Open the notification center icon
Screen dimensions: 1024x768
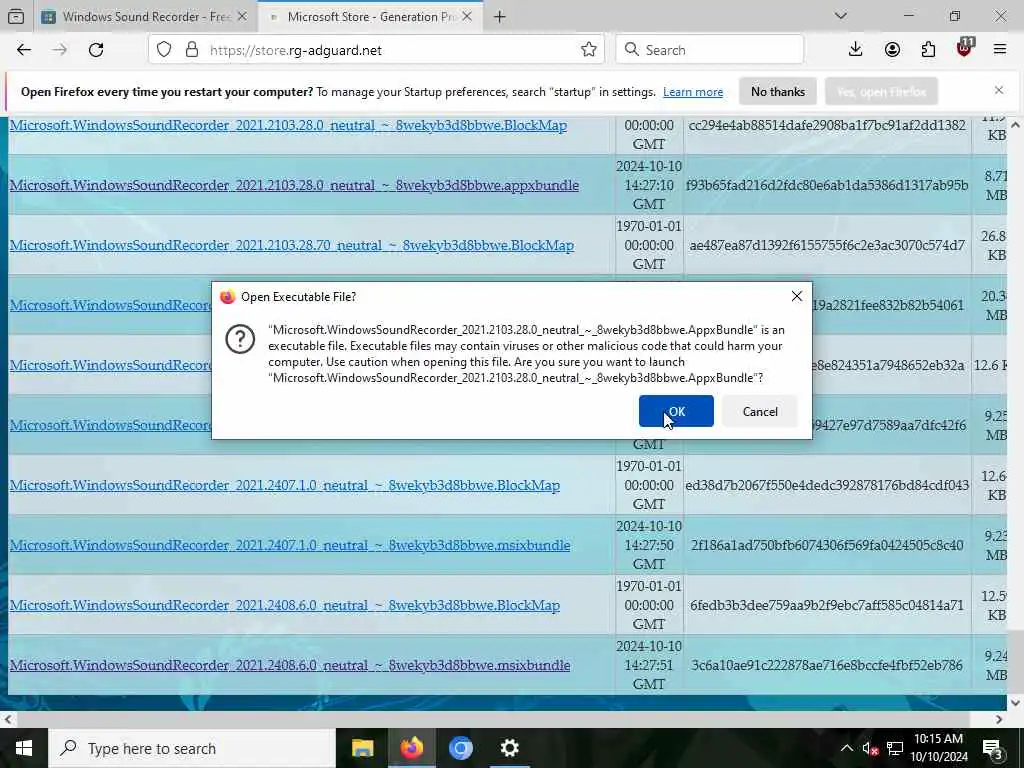993,748
